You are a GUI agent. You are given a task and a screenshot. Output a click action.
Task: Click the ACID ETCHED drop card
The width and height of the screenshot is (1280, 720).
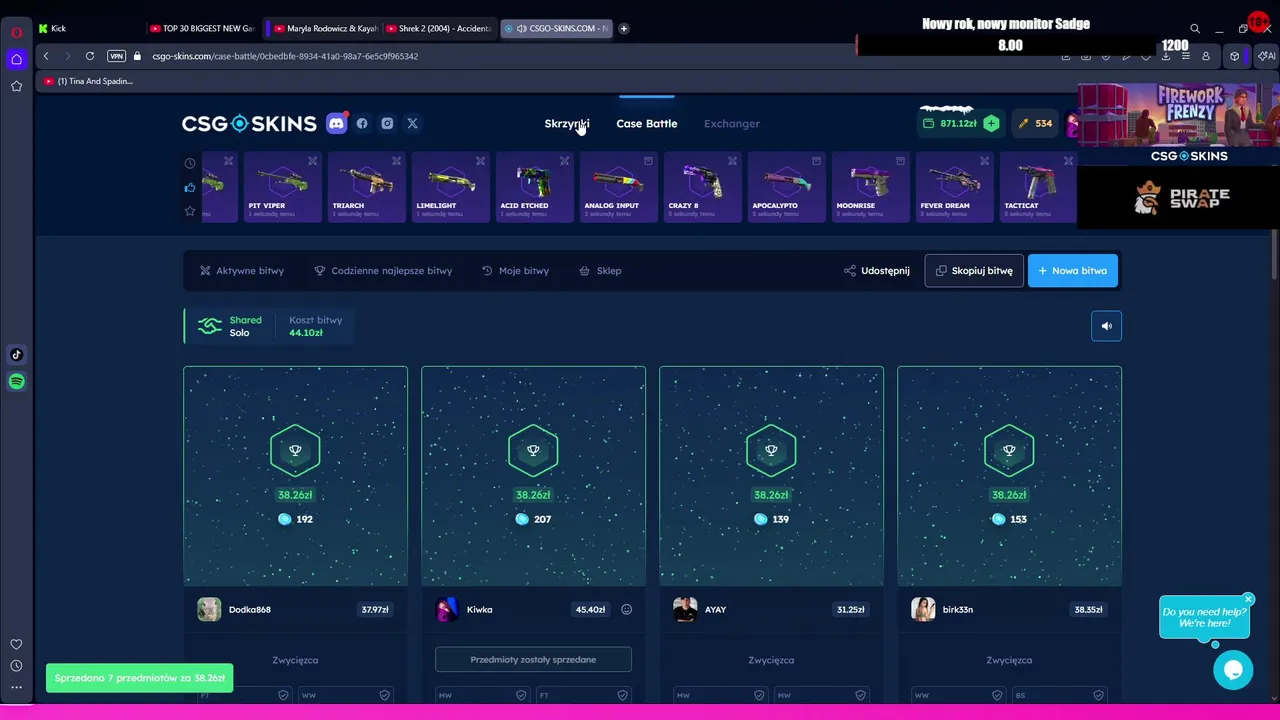[535, 187]
